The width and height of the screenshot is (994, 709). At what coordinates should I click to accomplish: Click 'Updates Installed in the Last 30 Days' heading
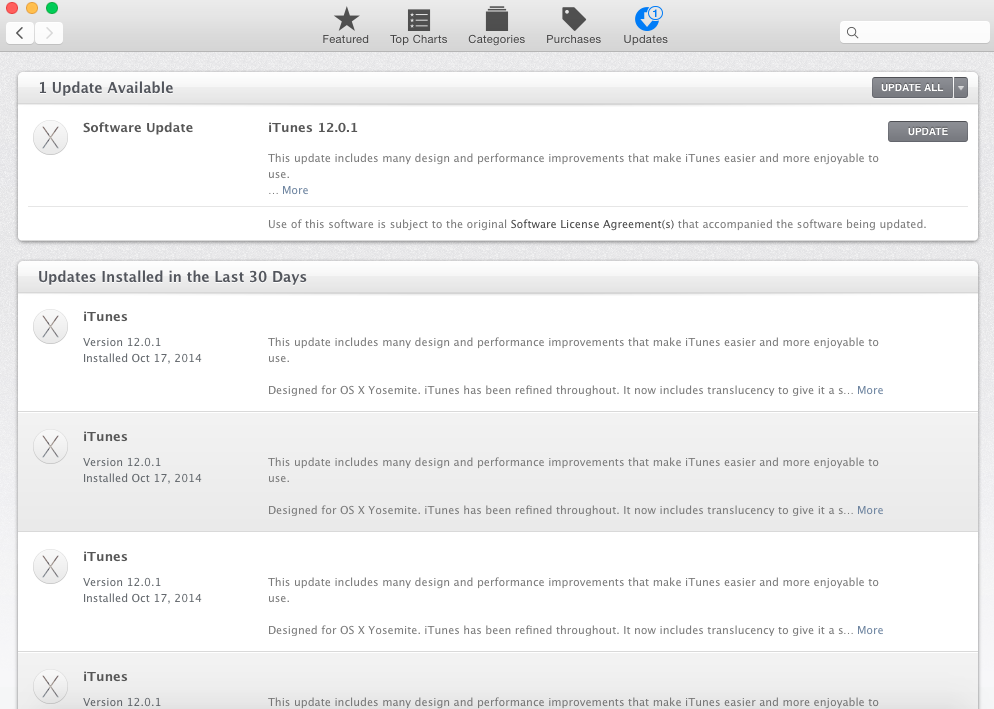[x=172, y=276]
